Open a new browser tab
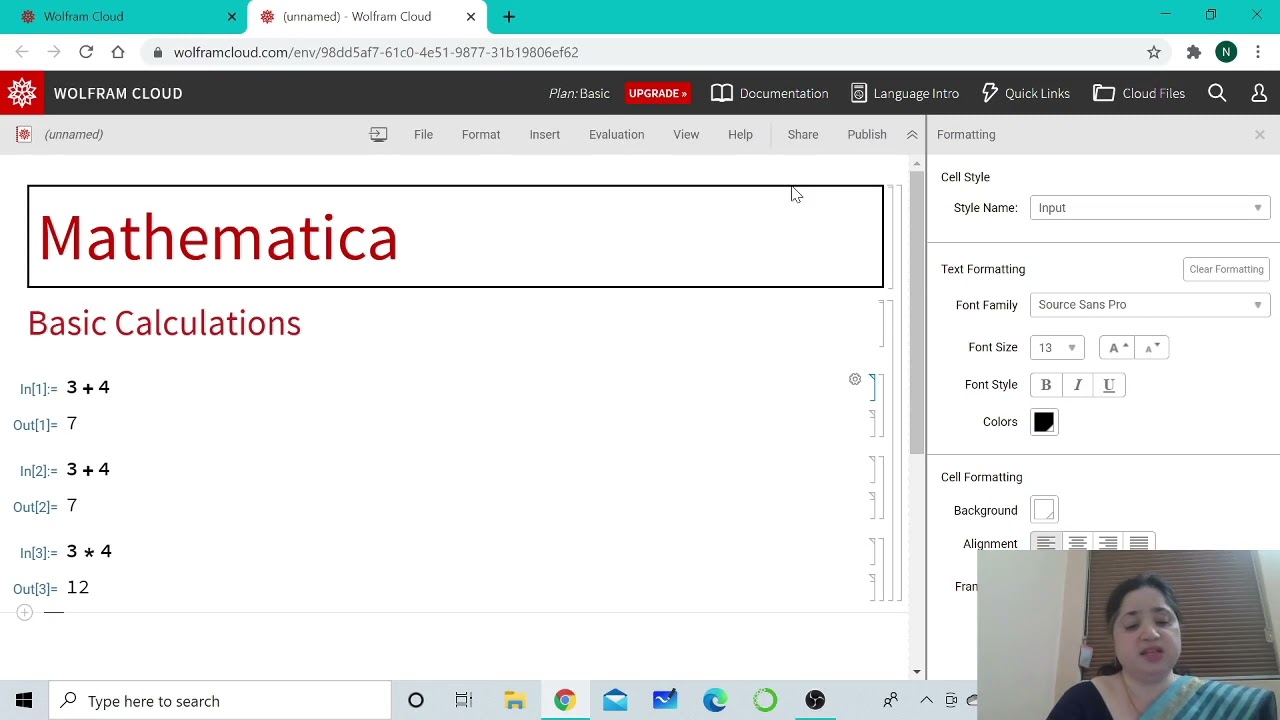 click(509, 16)
